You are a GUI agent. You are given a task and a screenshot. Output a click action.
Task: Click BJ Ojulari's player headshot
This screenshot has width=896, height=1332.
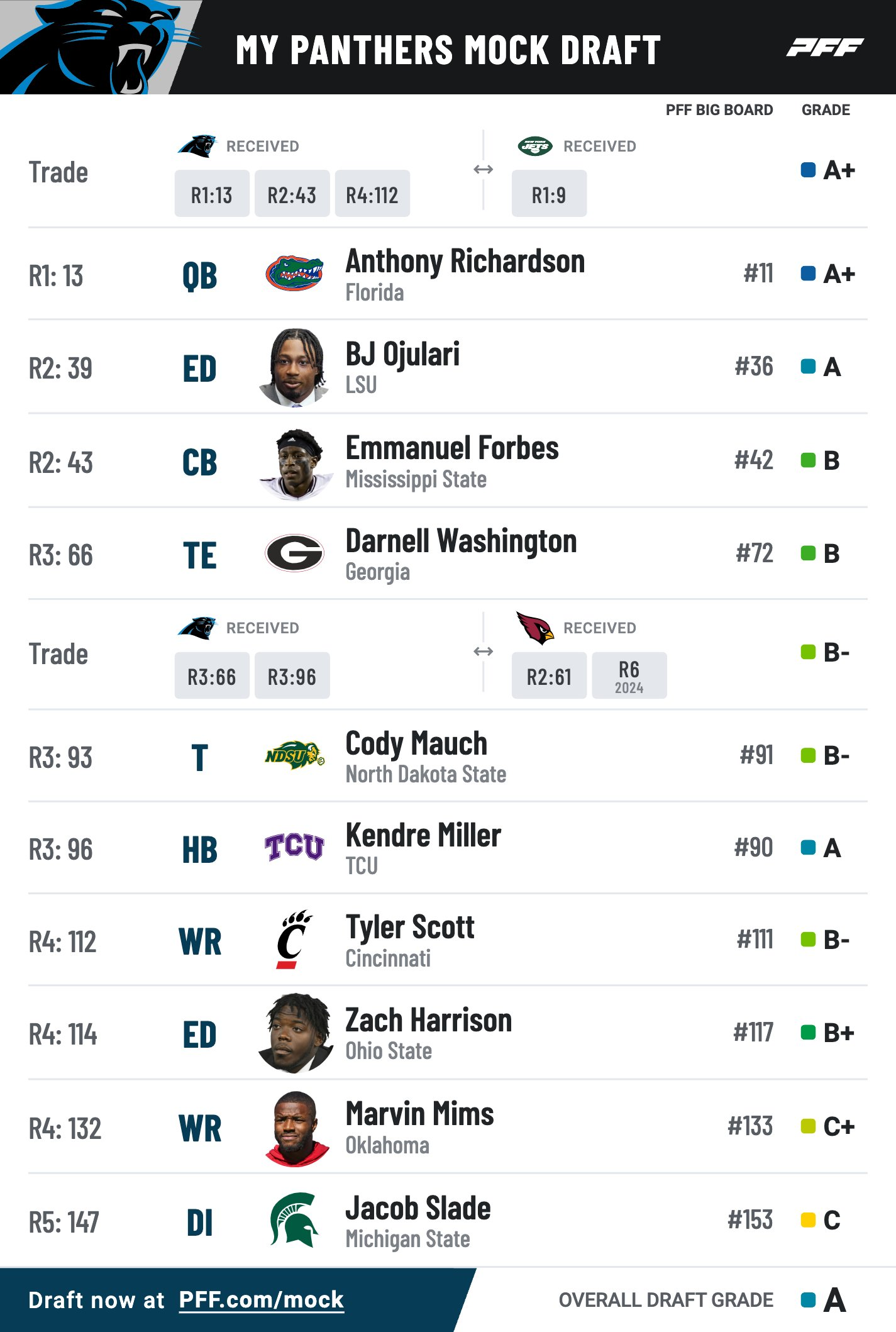294,367
